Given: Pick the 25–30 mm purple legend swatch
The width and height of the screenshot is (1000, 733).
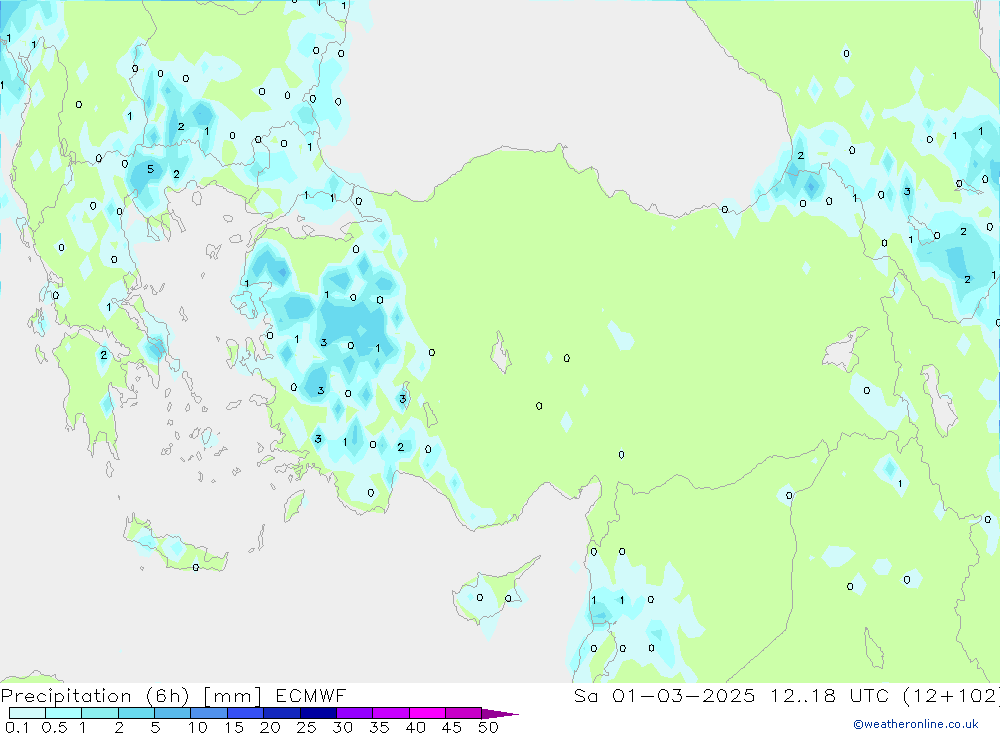Looking at the screenshot, I should [318, 713].
